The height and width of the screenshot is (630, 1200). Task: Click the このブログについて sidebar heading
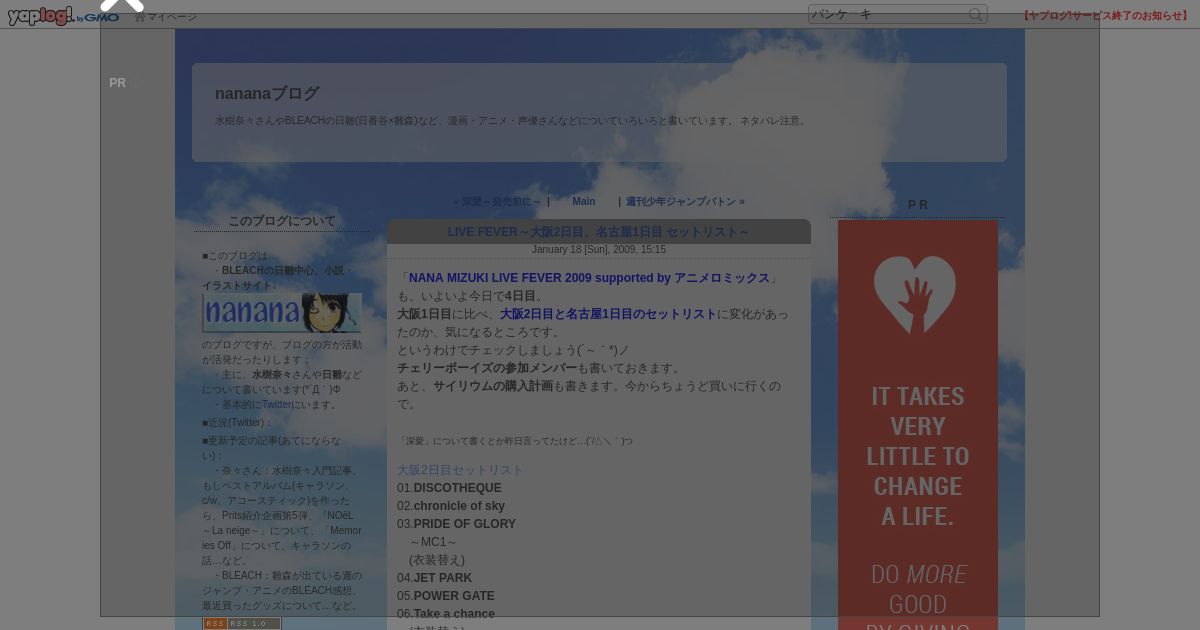[x=282, y=221]
